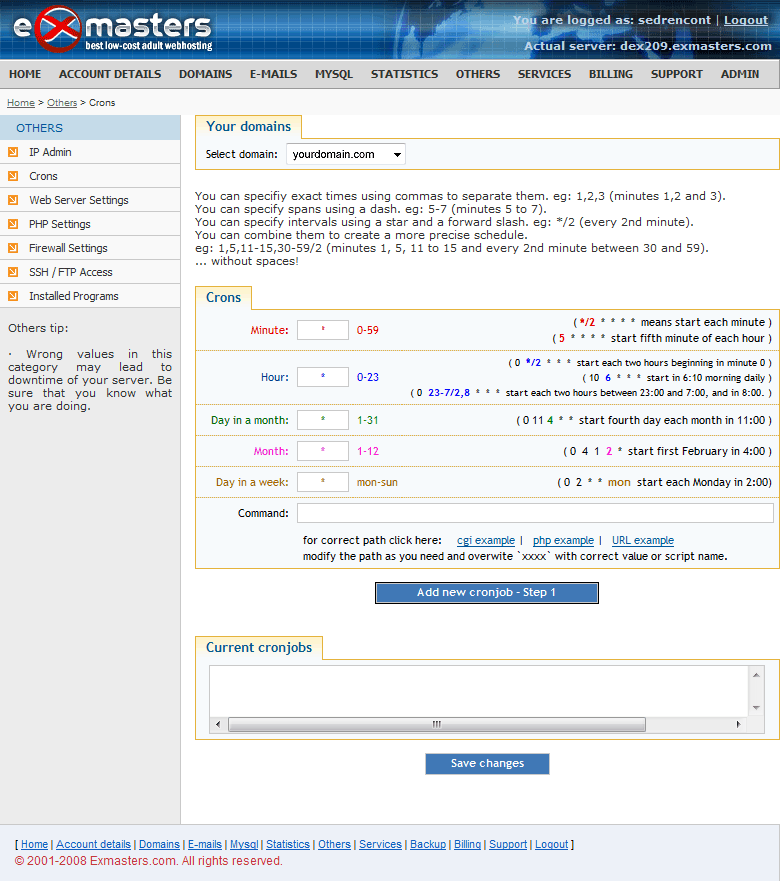Open footer Support link
The width and height of the screenshot is (780, 881).
pos(508,844)
